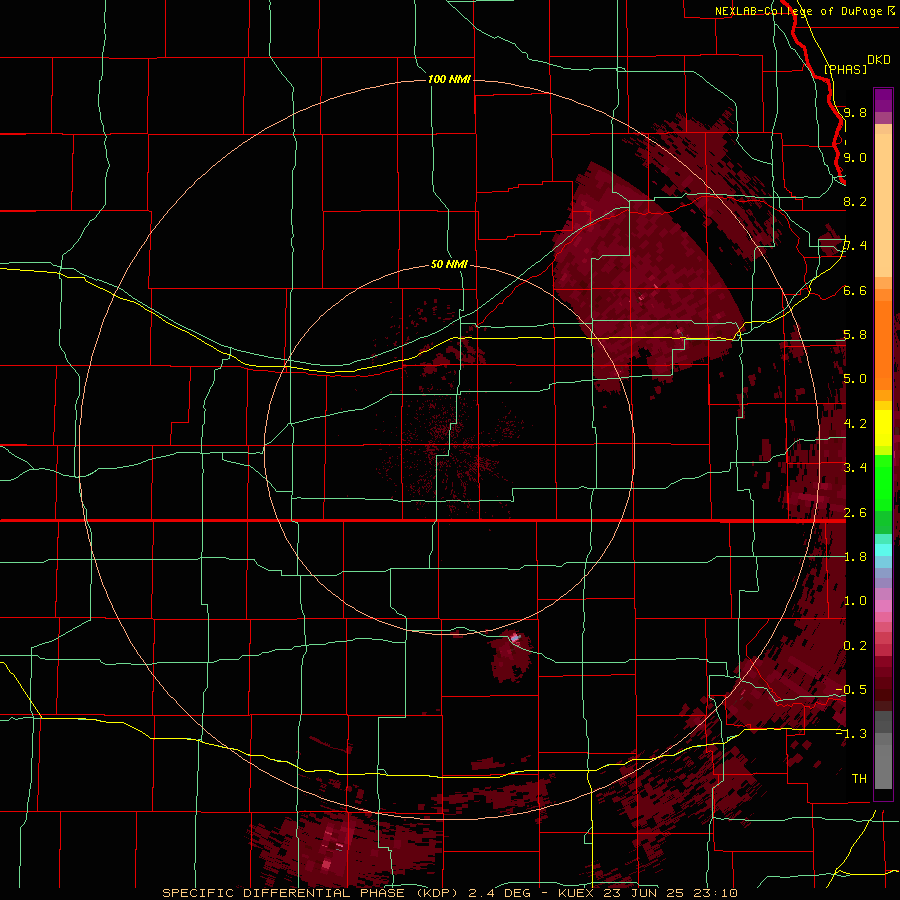Pick the cyan band in color scale
The image size is (900, 900).
click(x=883, y=550)
